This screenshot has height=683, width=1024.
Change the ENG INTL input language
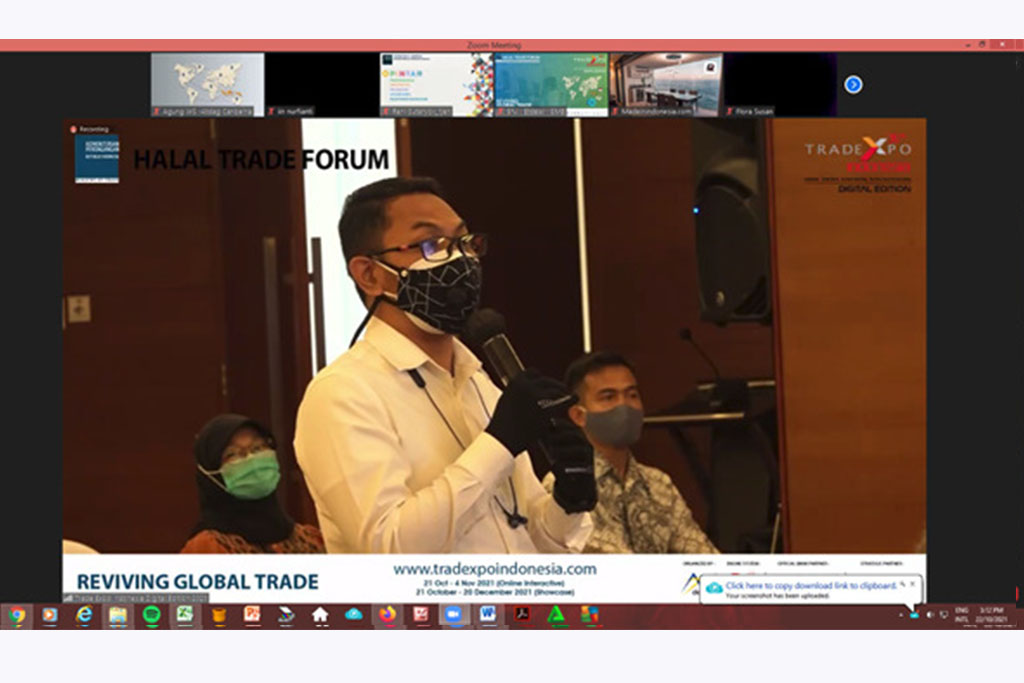point(961,615)
